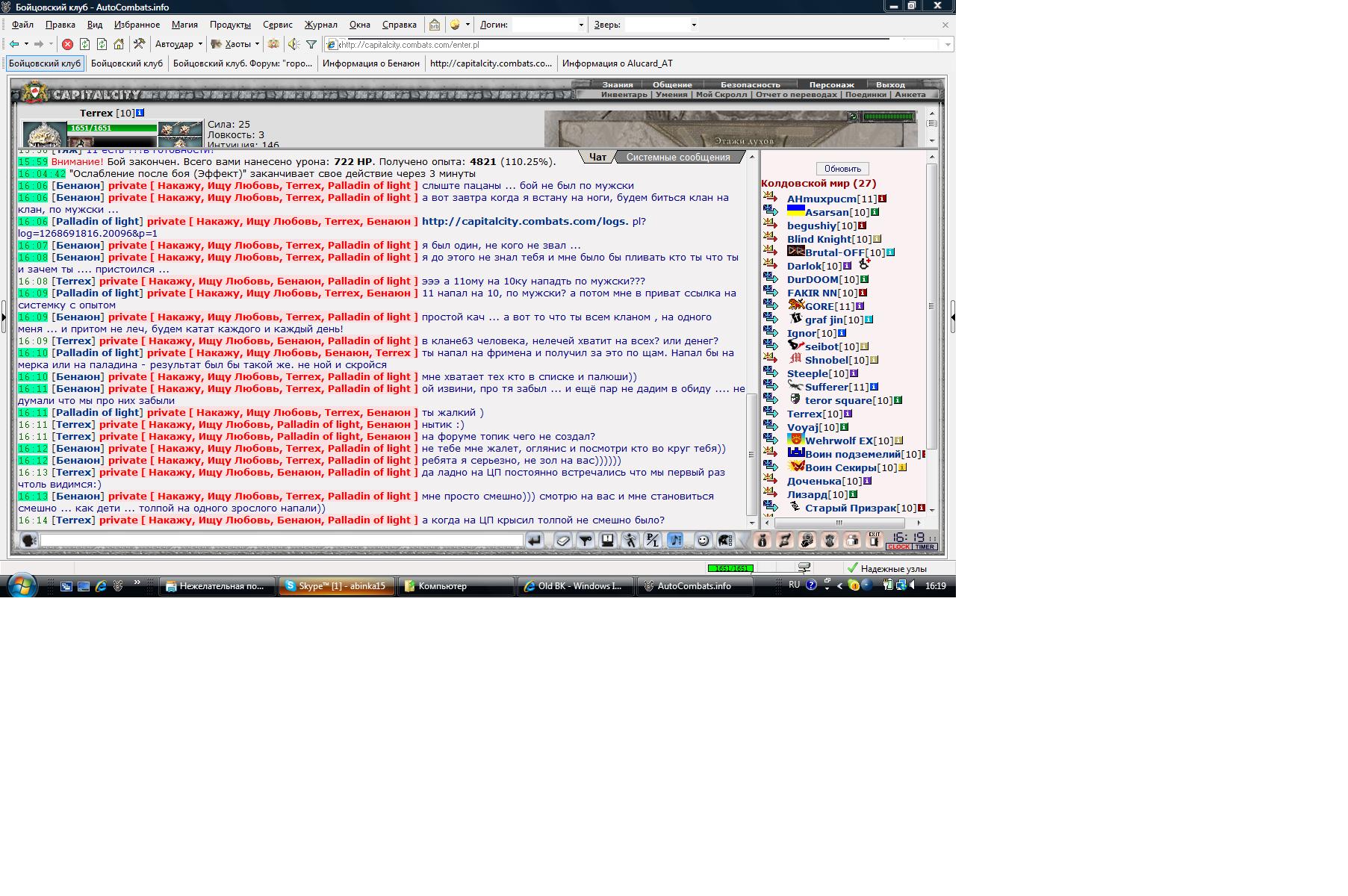Viewport: 1348px width, 896px height.
Task: Expand the Зверь combo box
Action: (694, 25)
